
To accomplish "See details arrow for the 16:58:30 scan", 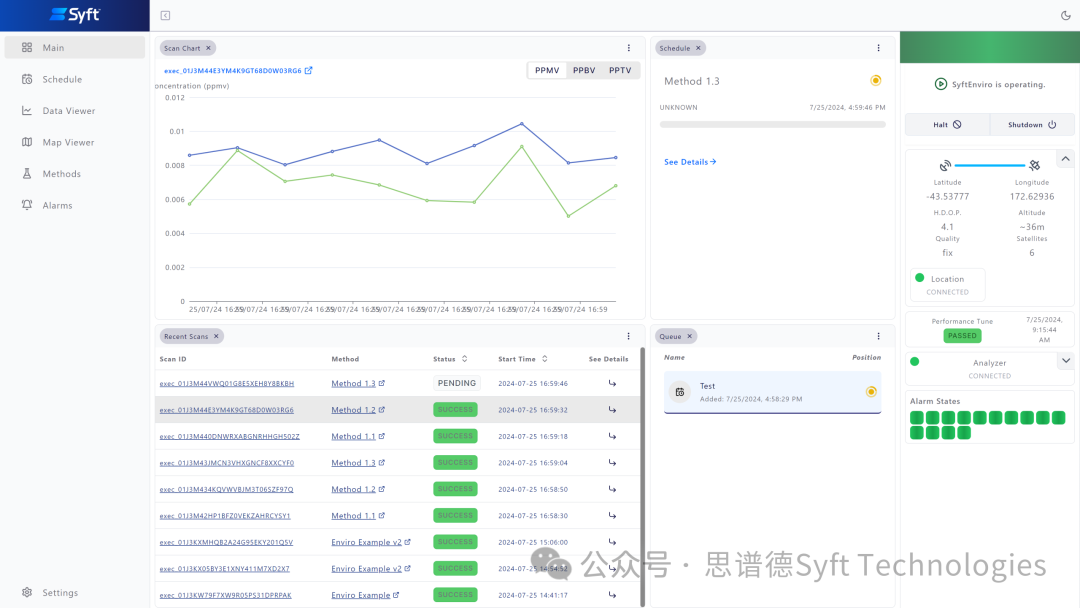I will tap(612, 516).
